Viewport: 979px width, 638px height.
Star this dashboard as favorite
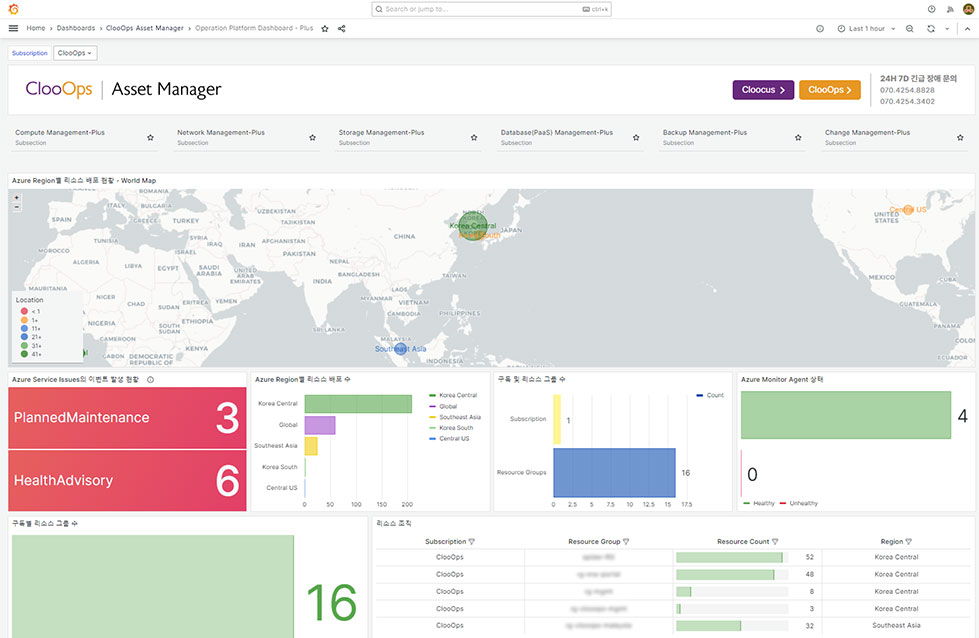click(325, 29)
